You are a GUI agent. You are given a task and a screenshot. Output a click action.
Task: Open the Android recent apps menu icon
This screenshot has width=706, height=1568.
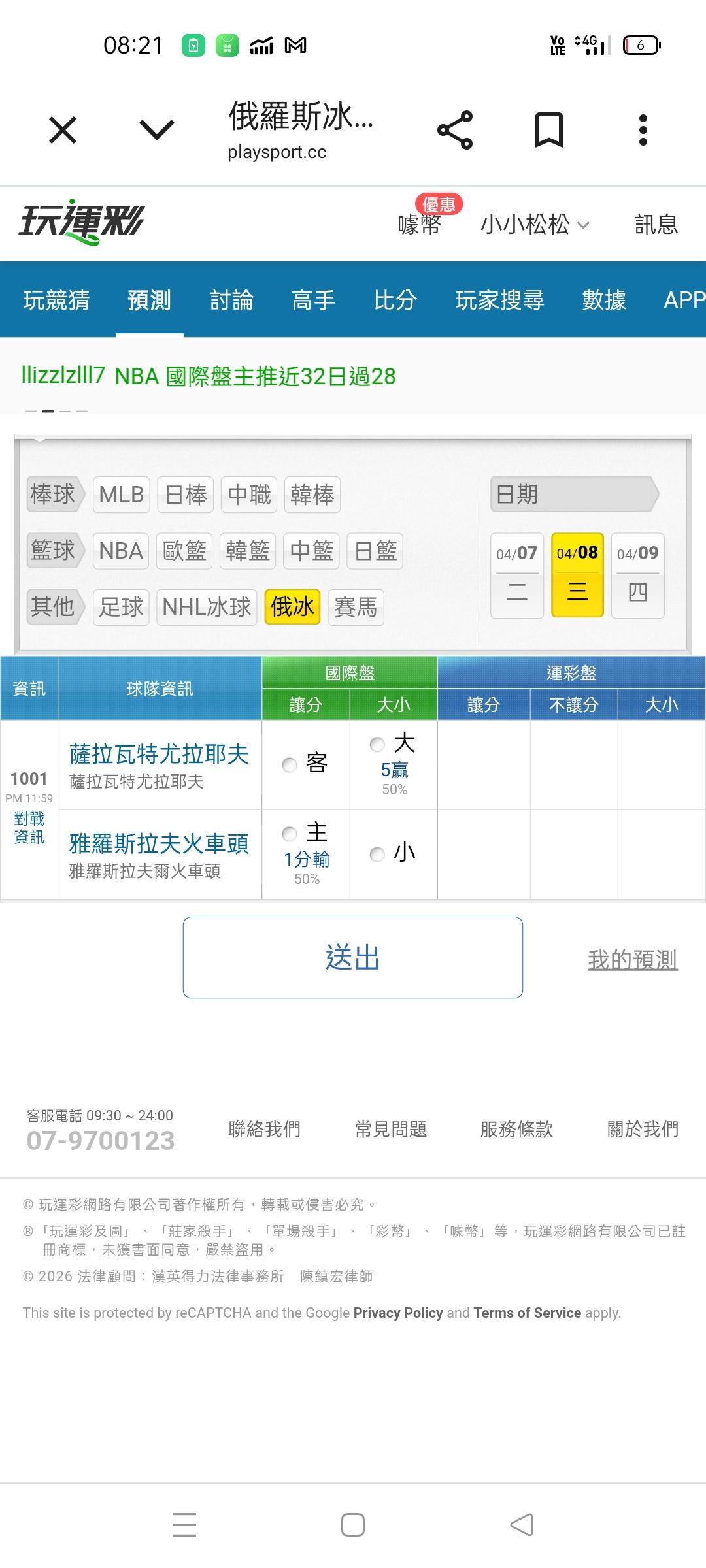(x=184, y=1524)
